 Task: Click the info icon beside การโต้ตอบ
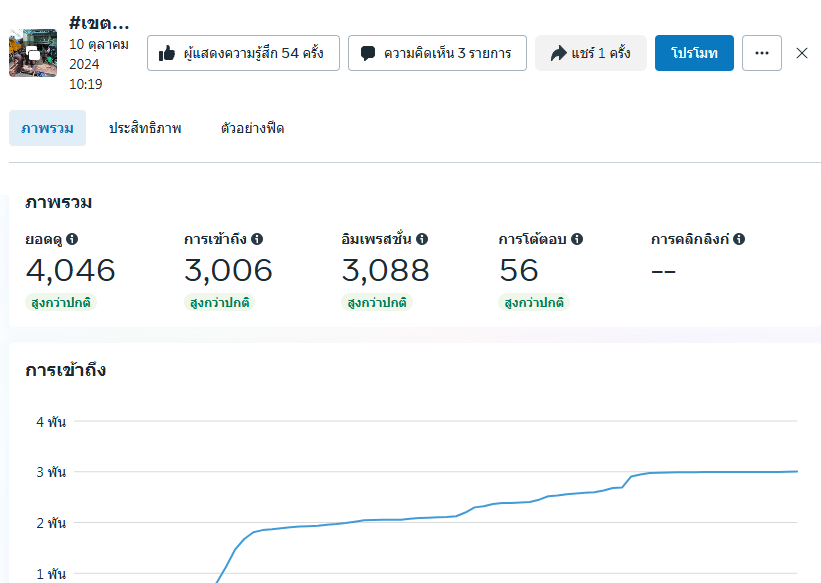click(577, 240)
